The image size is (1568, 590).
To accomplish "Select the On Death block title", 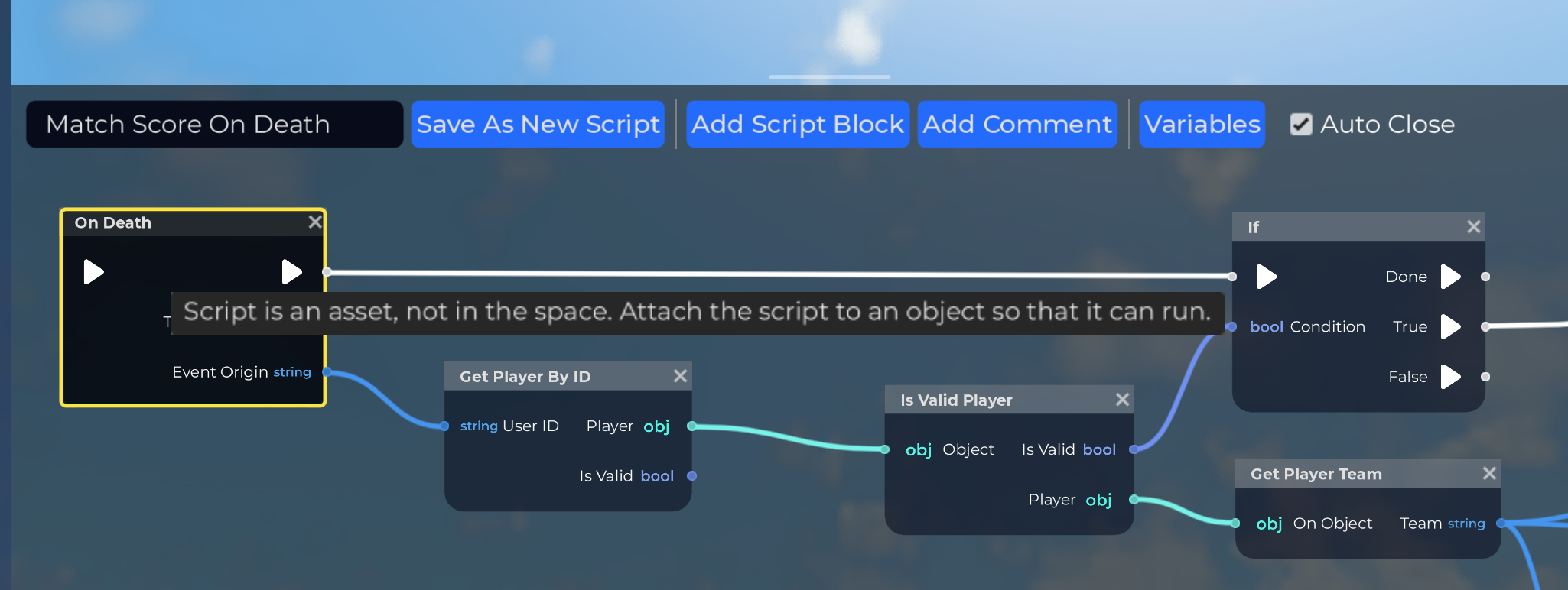I will (113, 222).
